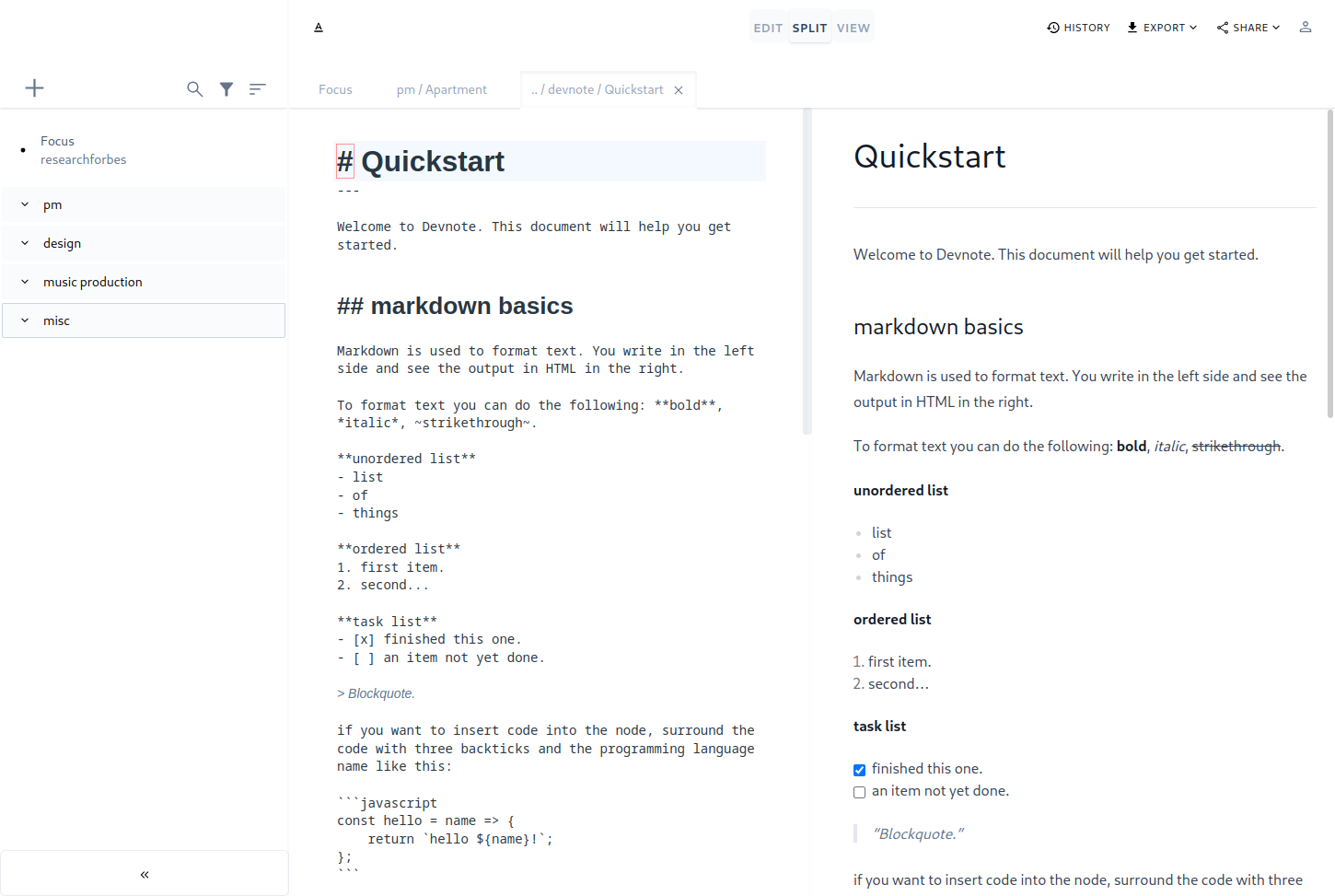Click the filter funnel icon
This screenshot has height=896, width=1335.
(x=226, y=89)
